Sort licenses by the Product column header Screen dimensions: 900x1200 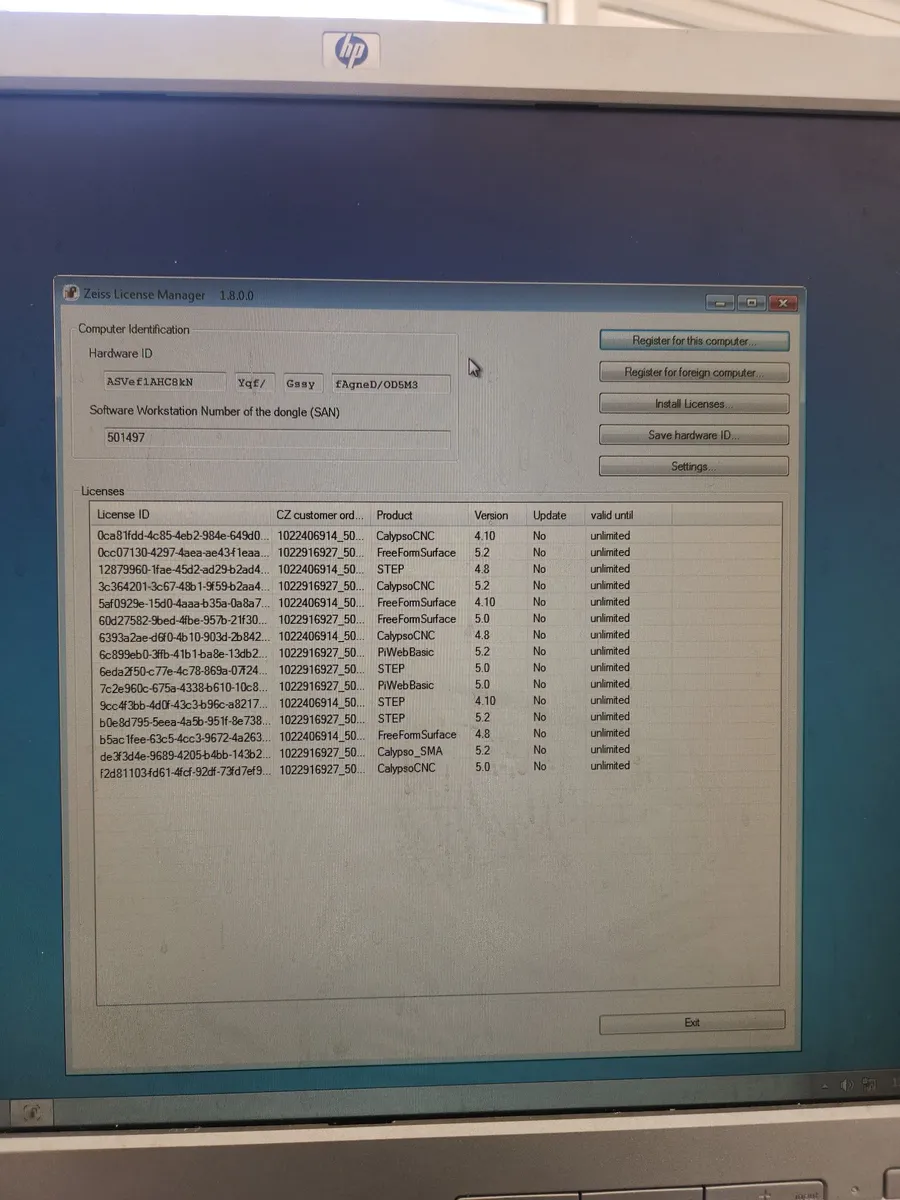[x=394, y=515]
